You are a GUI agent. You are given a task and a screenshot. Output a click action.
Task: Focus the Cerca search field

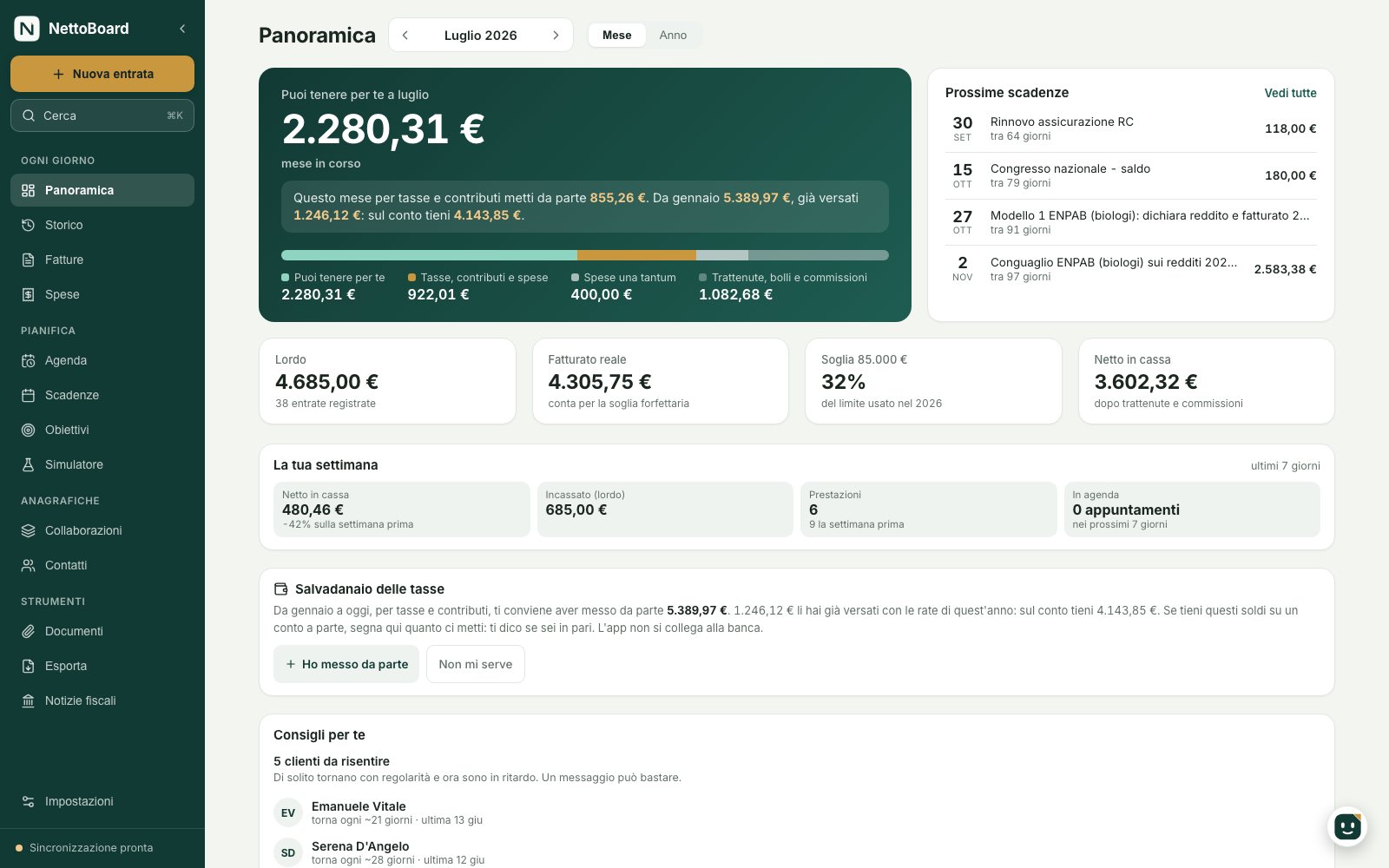click(102, 115)
